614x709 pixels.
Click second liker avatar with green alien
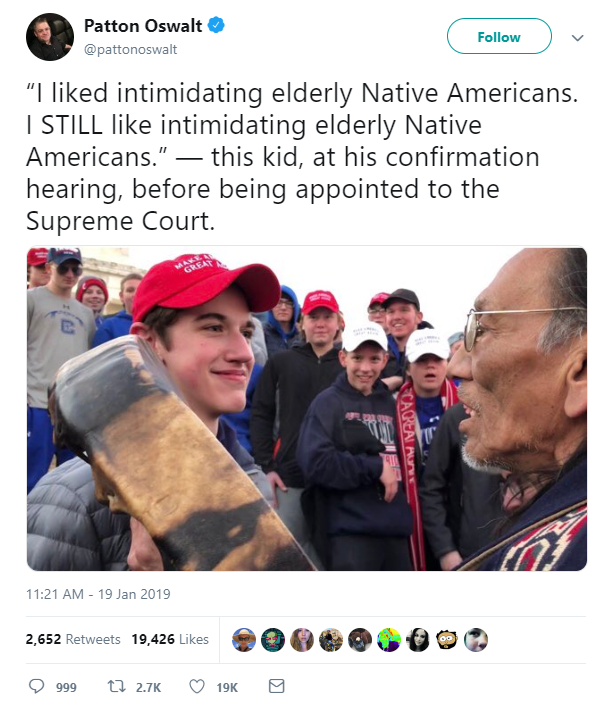273,640
